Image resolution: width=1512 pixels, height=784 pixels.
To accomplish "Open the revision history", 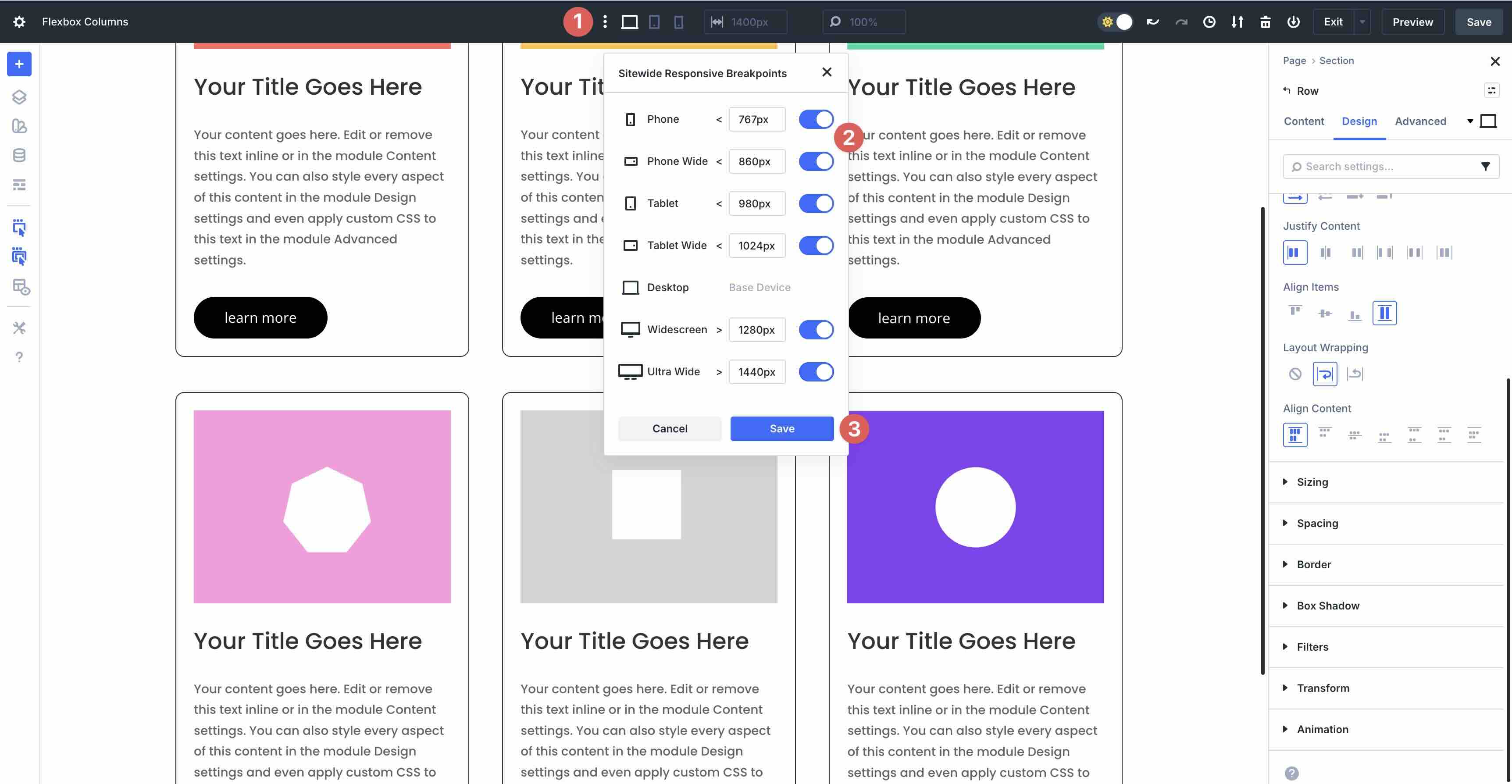I will (1209, 22).
